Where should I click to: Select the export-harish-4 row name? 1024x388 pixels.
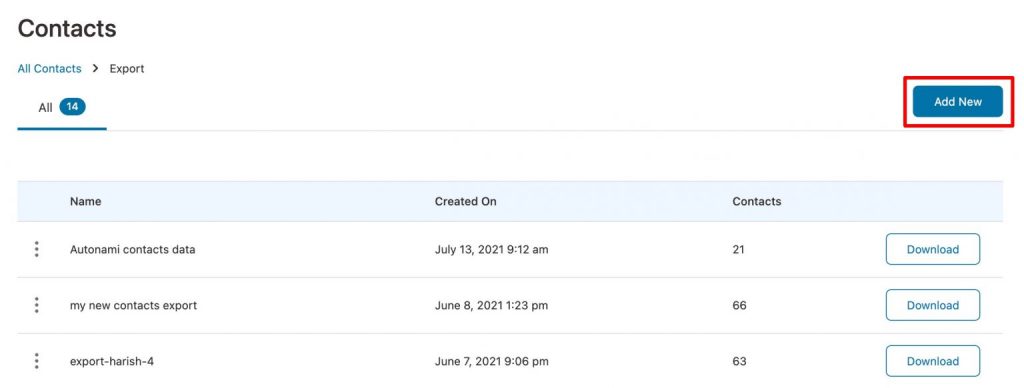(x=112, y=361)
